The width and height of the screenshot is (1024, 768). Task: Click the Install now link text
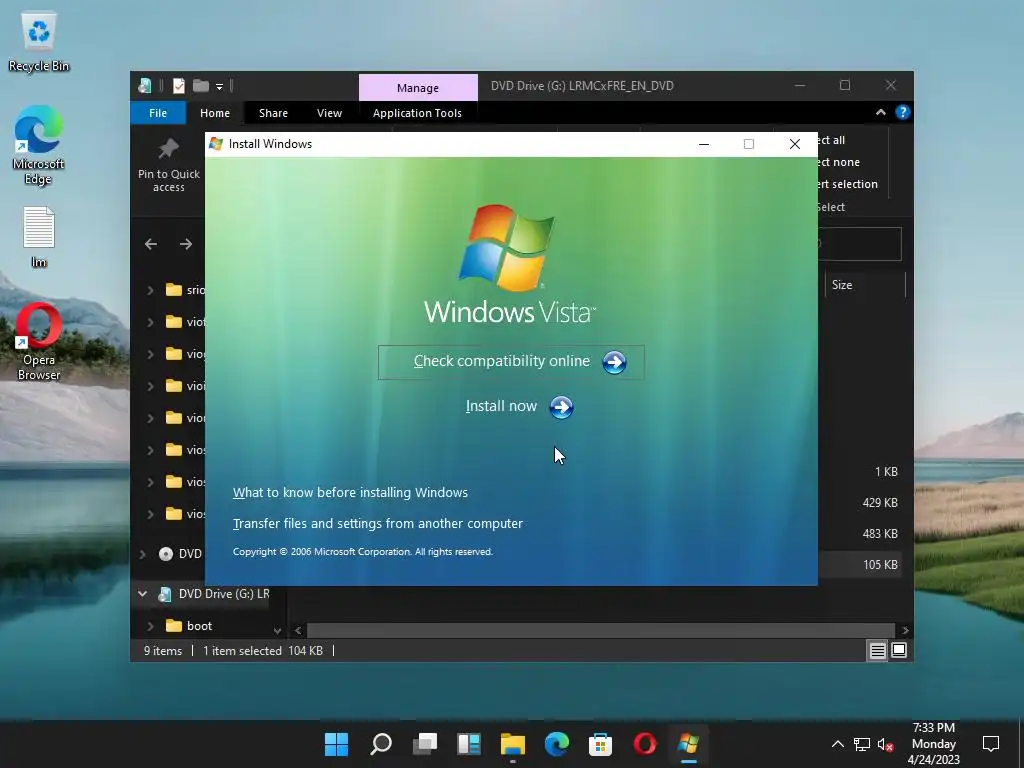click(x=501, y=406)
